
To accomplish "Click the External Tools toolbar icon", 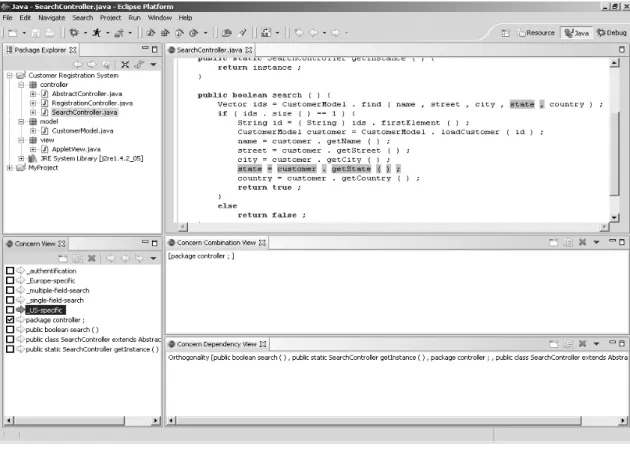I will tap(119, 33).
